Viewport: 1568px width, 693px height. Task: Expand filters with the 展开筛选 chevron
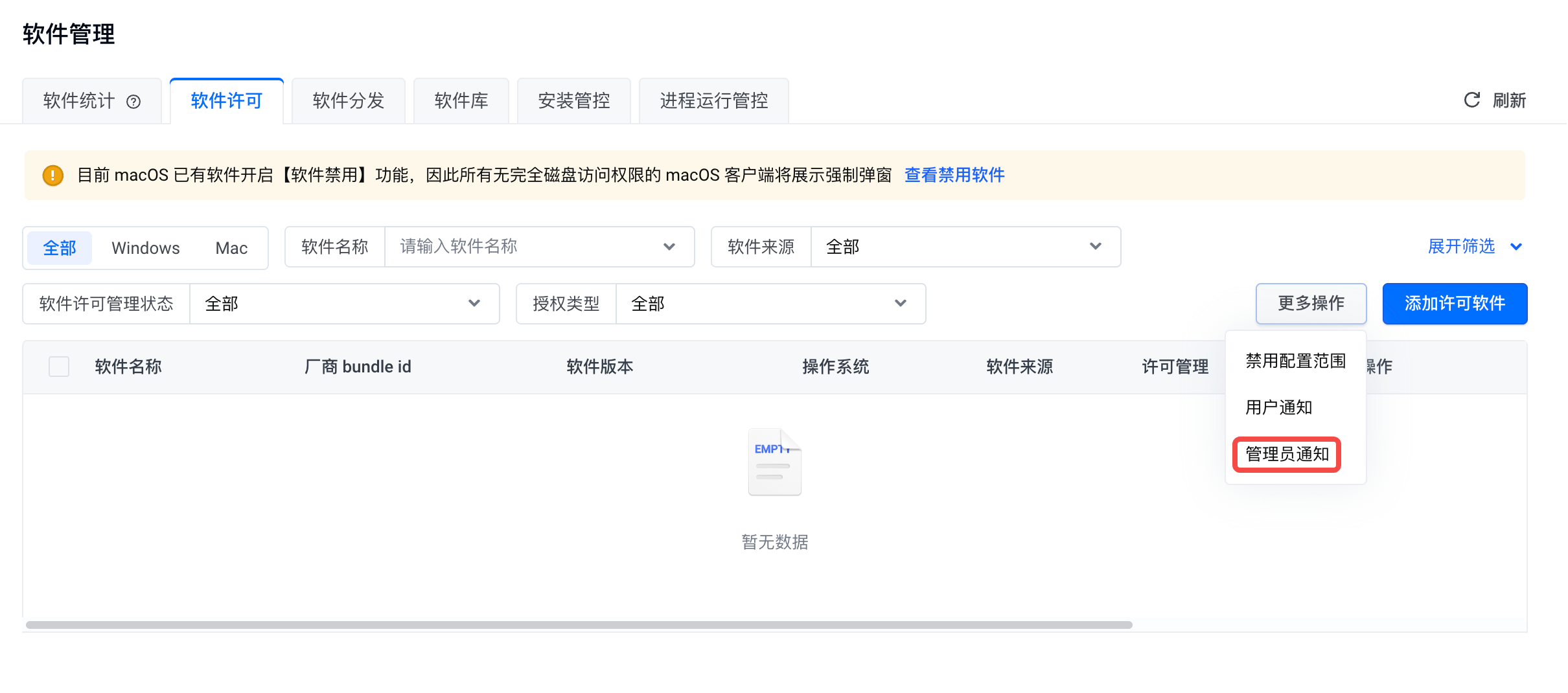tap(1516, 247)
